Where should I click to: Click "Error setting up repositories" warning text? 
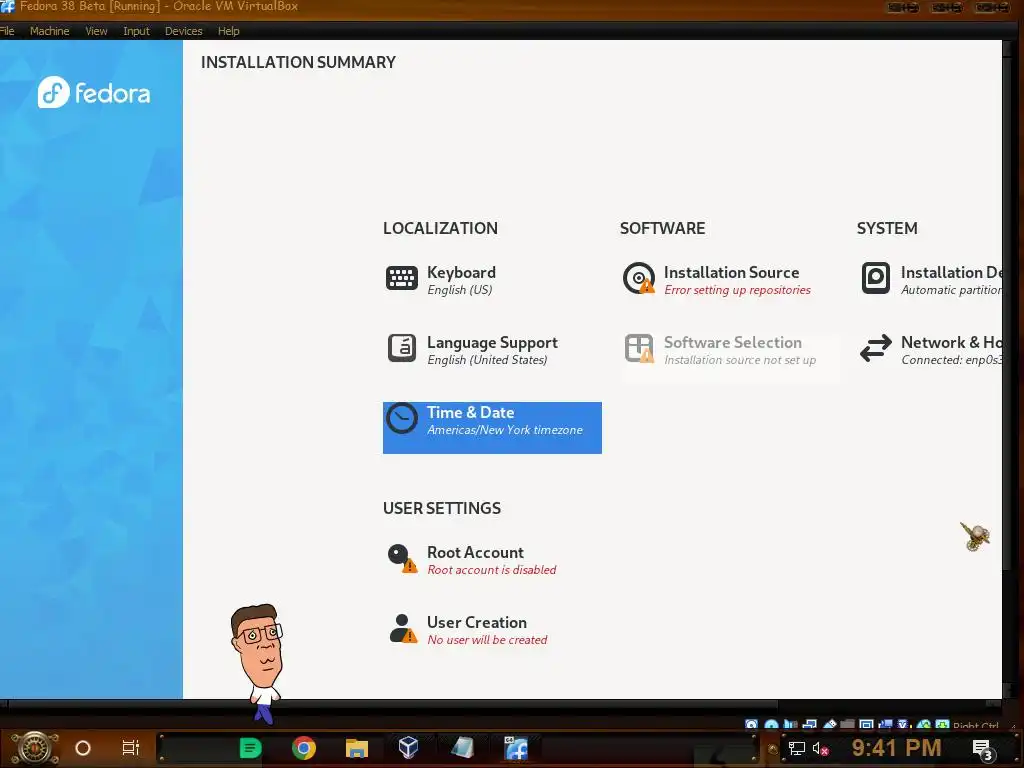tap(737, 290)
